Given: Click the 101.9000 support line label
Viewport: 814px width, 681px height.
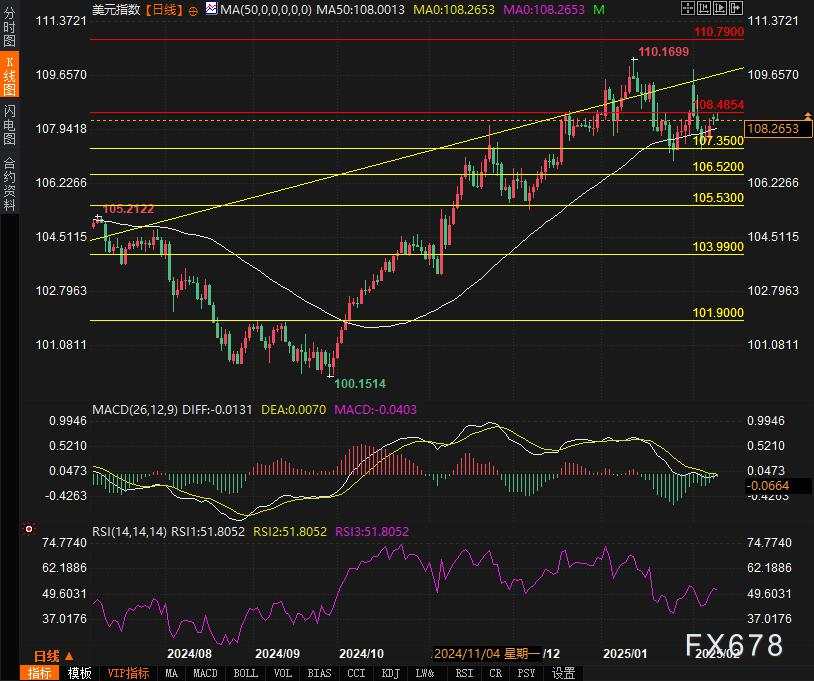Looking at the screenshot, I should [718, 312].
